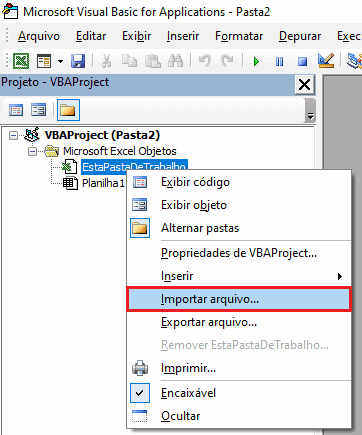Click the View Microsoft Excel toolbar icon
Screen dimensions: 362x435
pos(21,61)
